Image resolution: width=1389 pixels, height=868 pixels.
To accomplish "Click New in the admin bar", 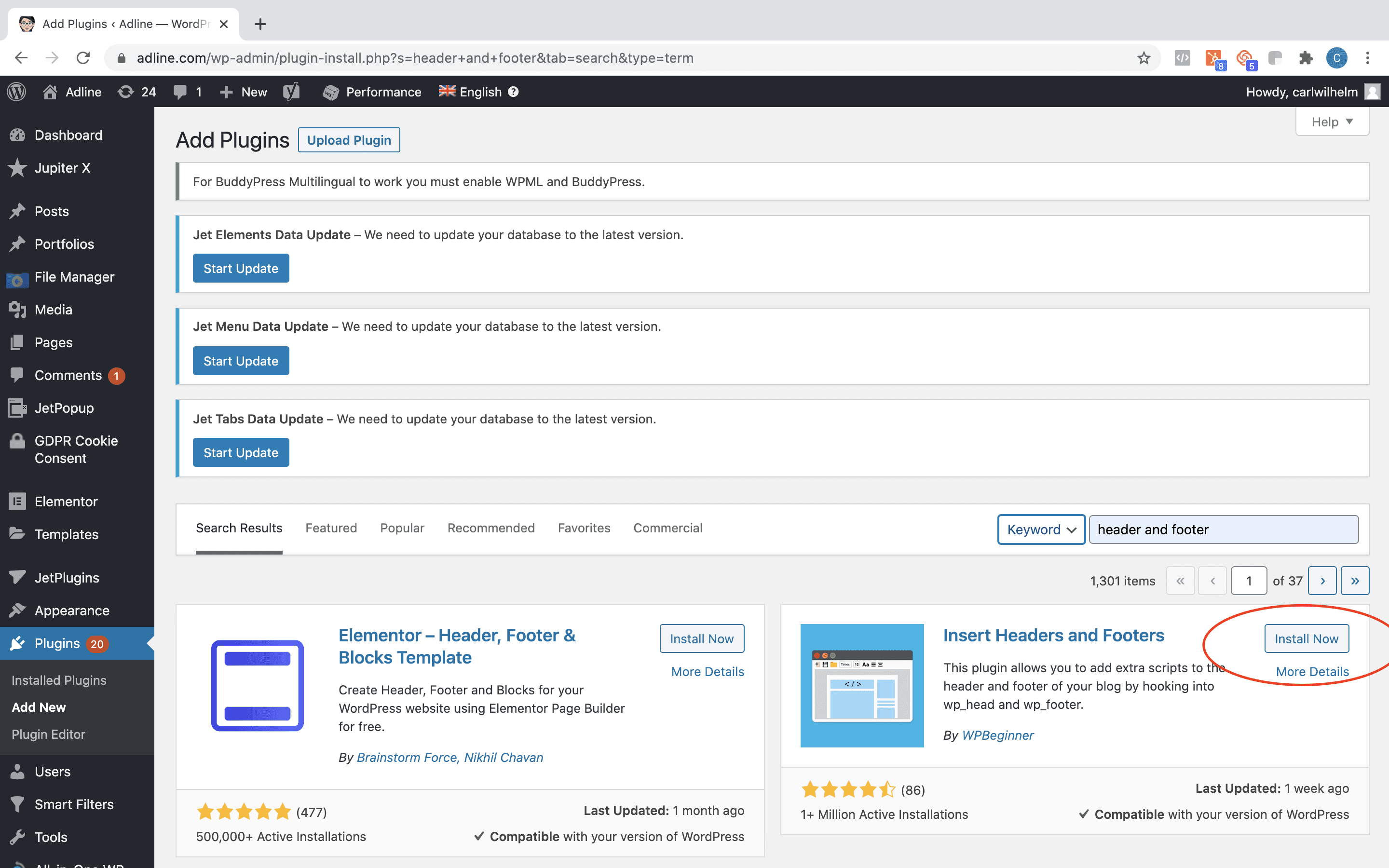I will tap(244, 92).
